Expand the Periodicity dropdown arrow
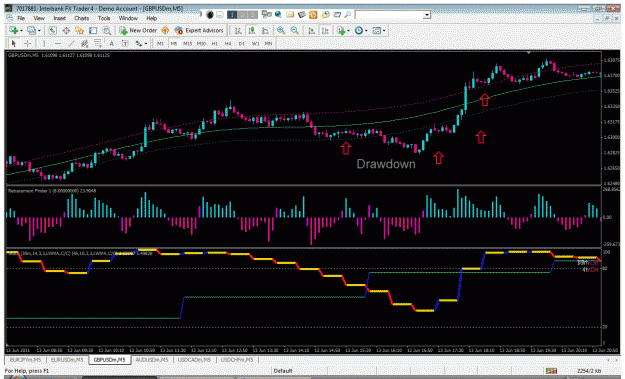625x379 pixels. tap(366, 31)
